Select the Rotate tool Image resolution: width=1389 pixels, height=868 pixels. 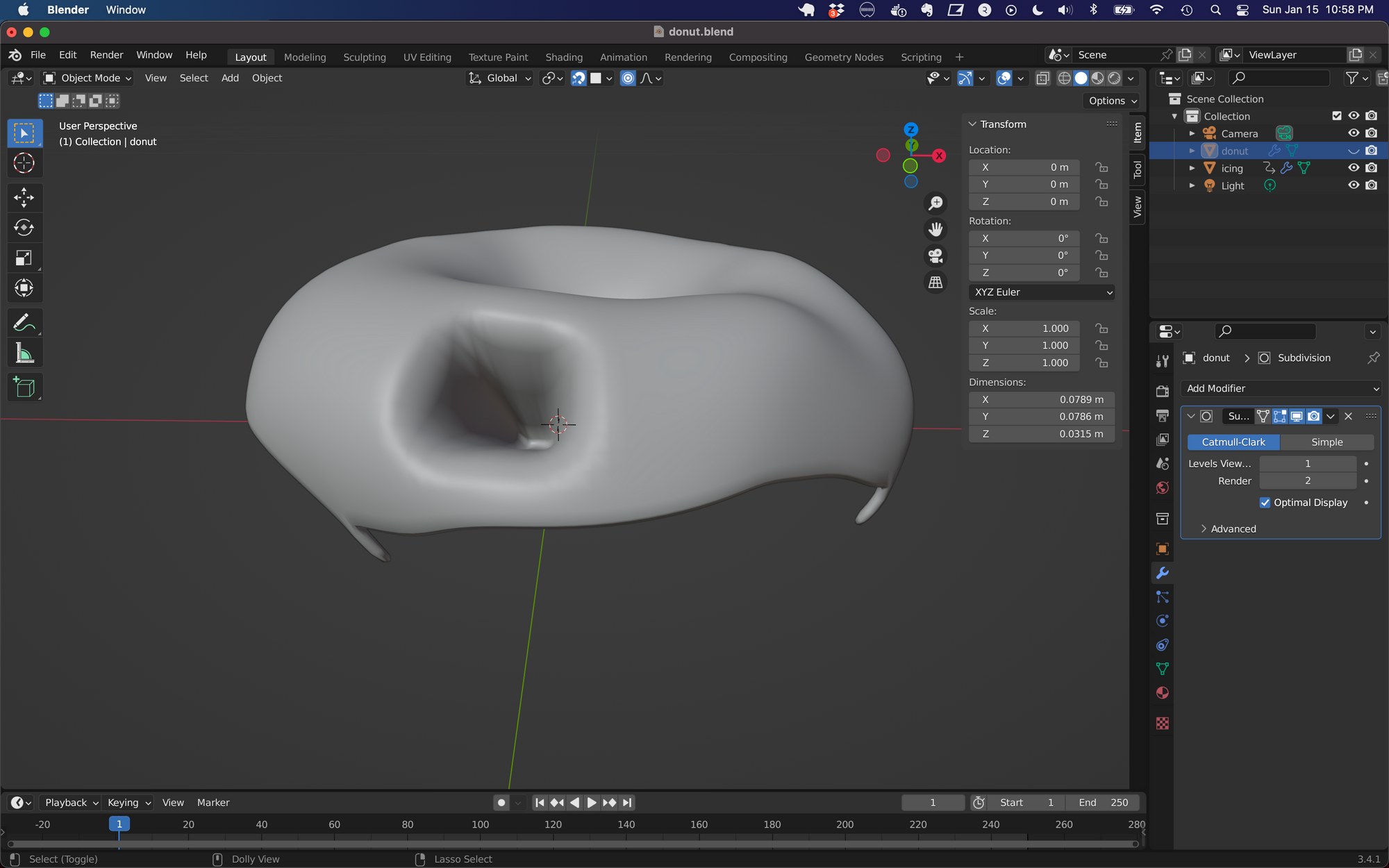[24, 228]
